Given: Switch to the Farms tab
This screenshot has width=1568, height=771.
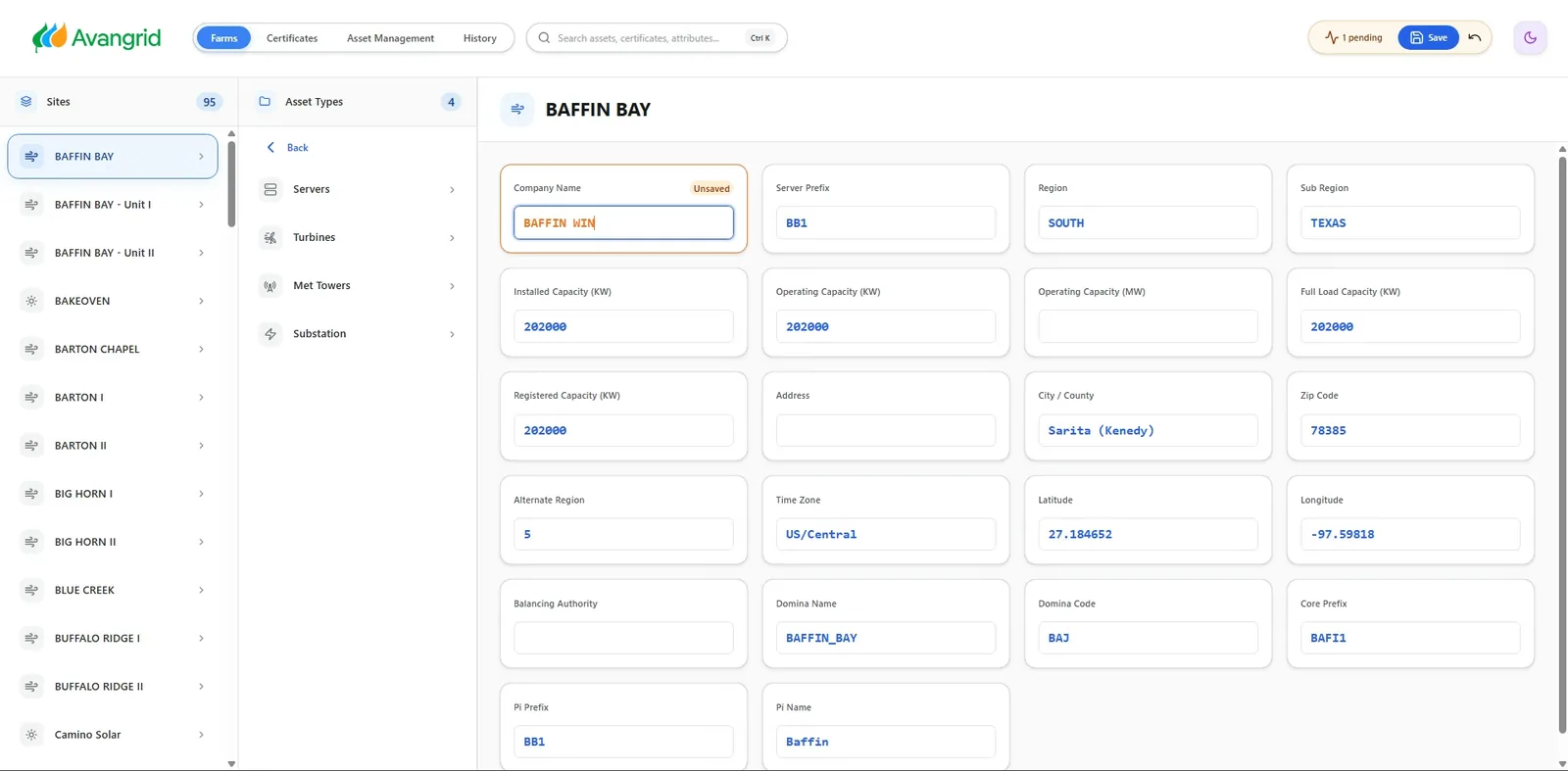Looking at the screenshot, I should [x=223, y=38].
